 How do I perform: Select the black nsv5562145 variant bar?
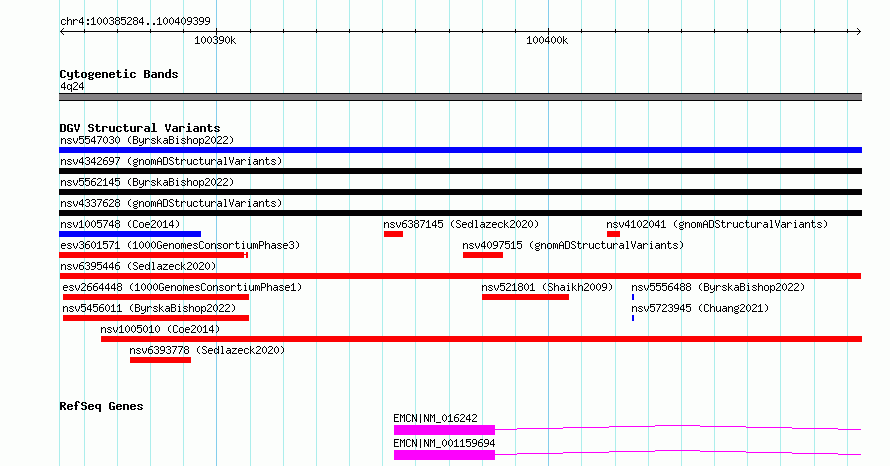click(x=460, y=192)
